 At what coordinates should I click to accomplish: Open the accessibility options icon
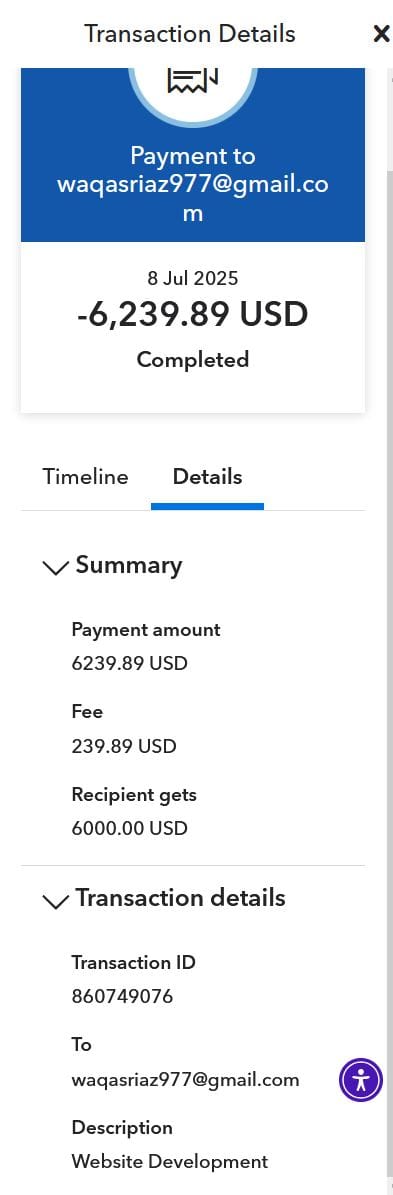coord(361,1080)
